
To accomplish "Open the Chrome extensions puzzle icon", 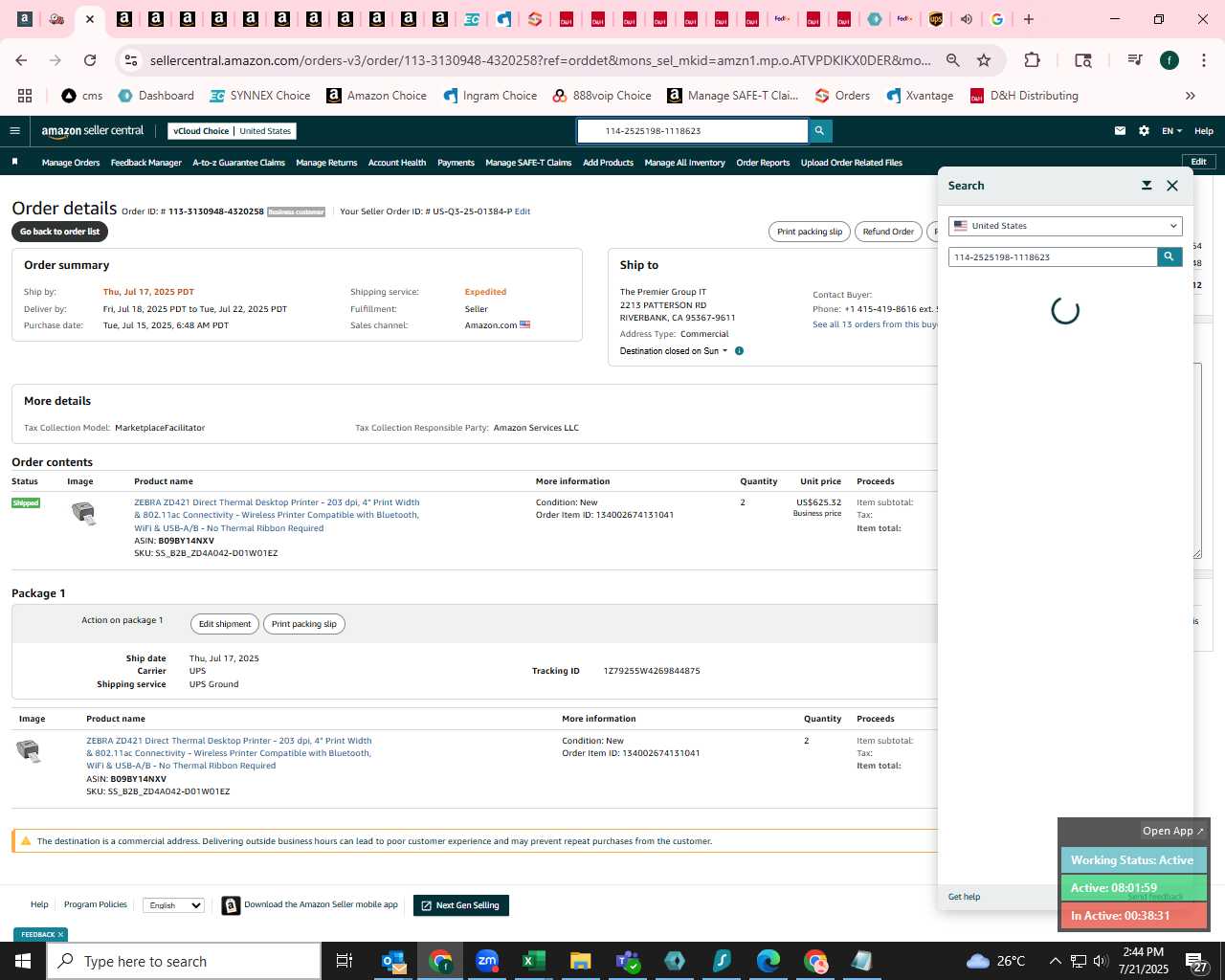I will click(1032, 60).
